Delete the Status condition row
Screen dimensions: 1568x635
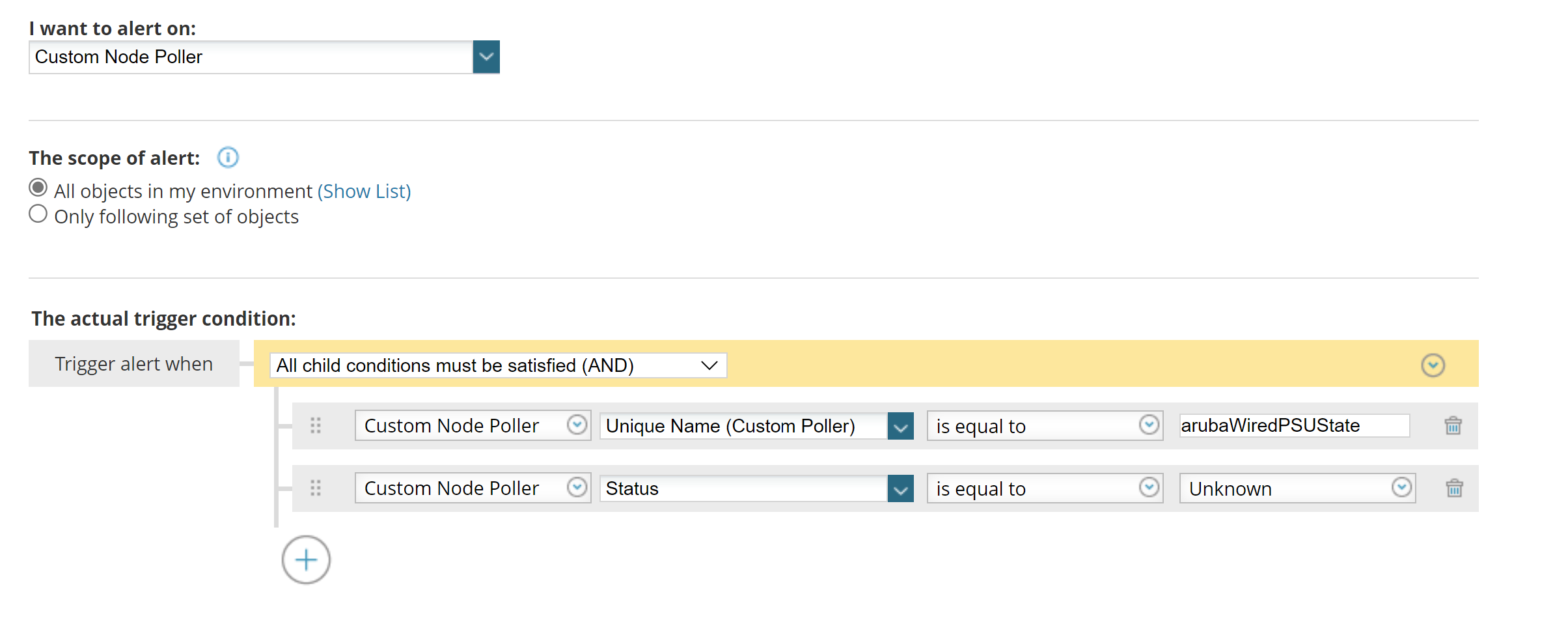1454,488
